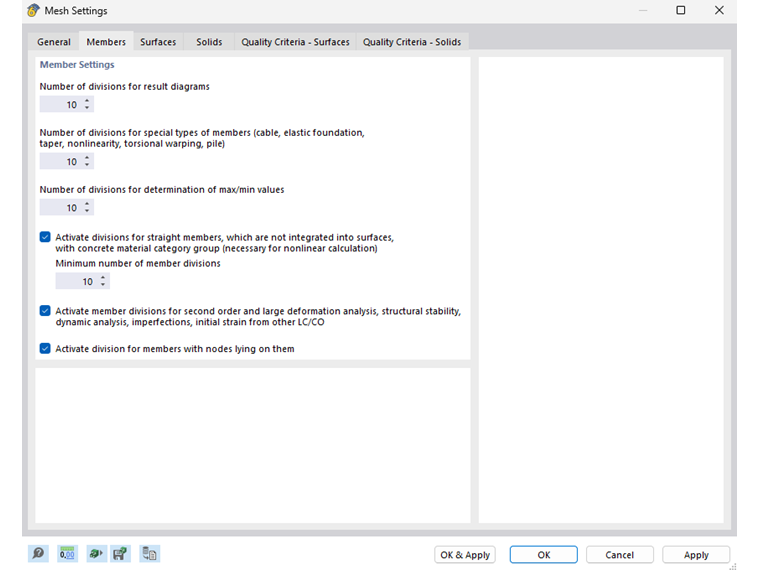Toggle member divisions for second order analysis checkbox
Screen dimensions: 760x570
pos(45,311)
